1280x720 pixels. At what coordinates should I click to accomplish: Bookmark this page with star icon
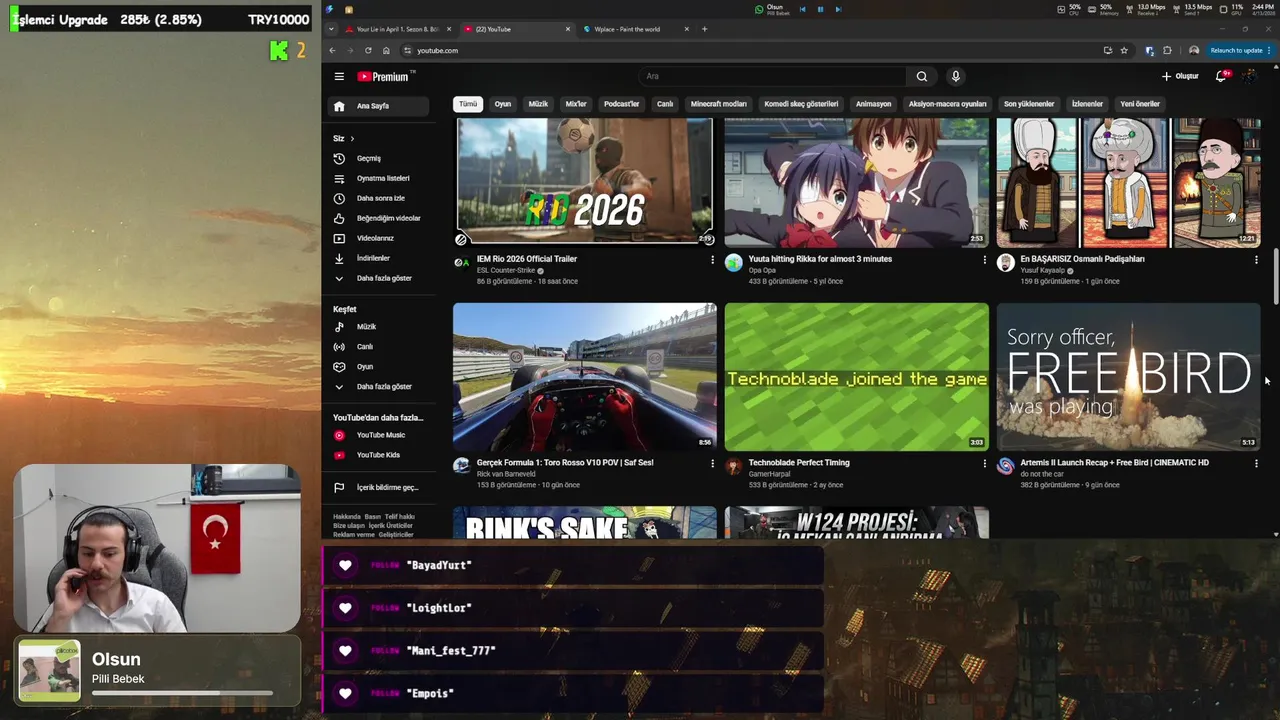(1124, 50)
